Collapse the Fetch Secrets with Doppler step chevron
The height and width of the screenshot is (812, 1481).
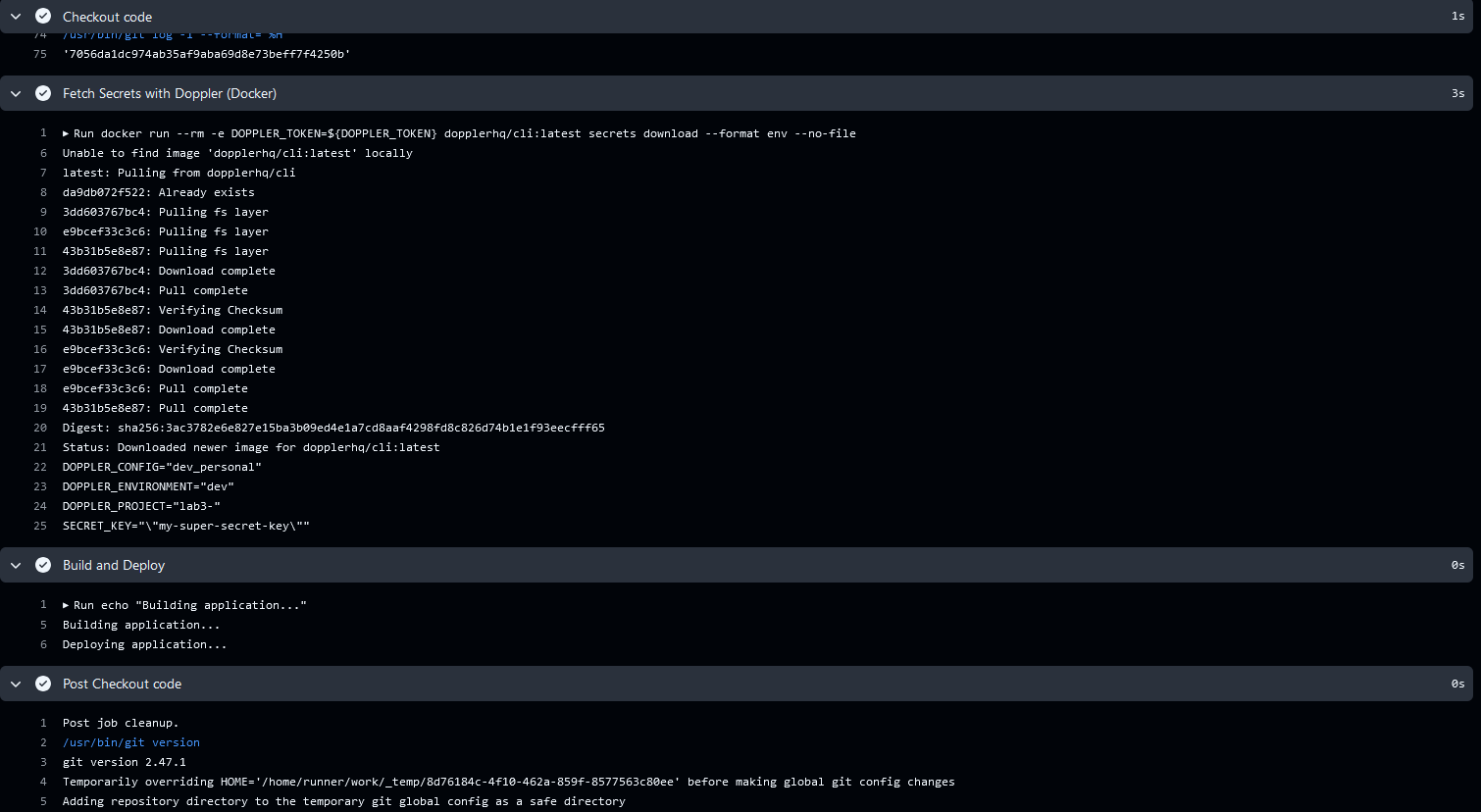[x=16, y=93]
